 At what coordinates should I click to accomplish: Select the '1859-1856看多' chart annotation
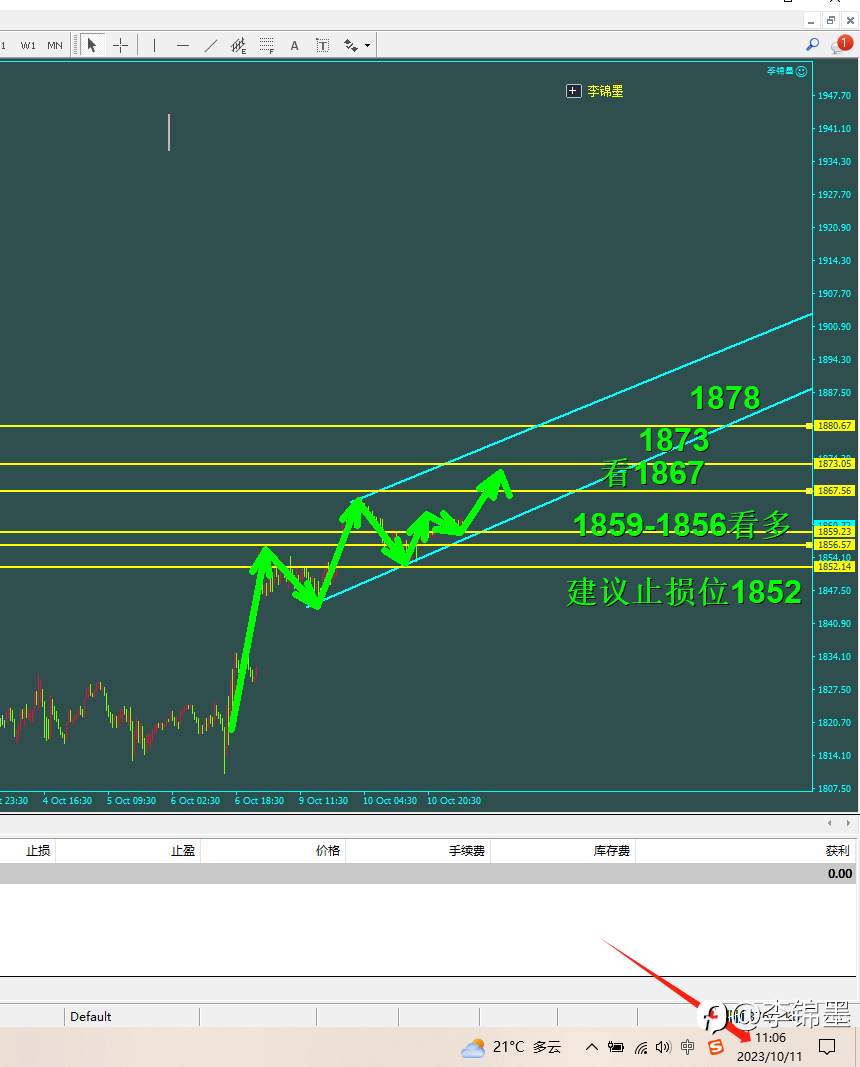click(x=682, y=525)
